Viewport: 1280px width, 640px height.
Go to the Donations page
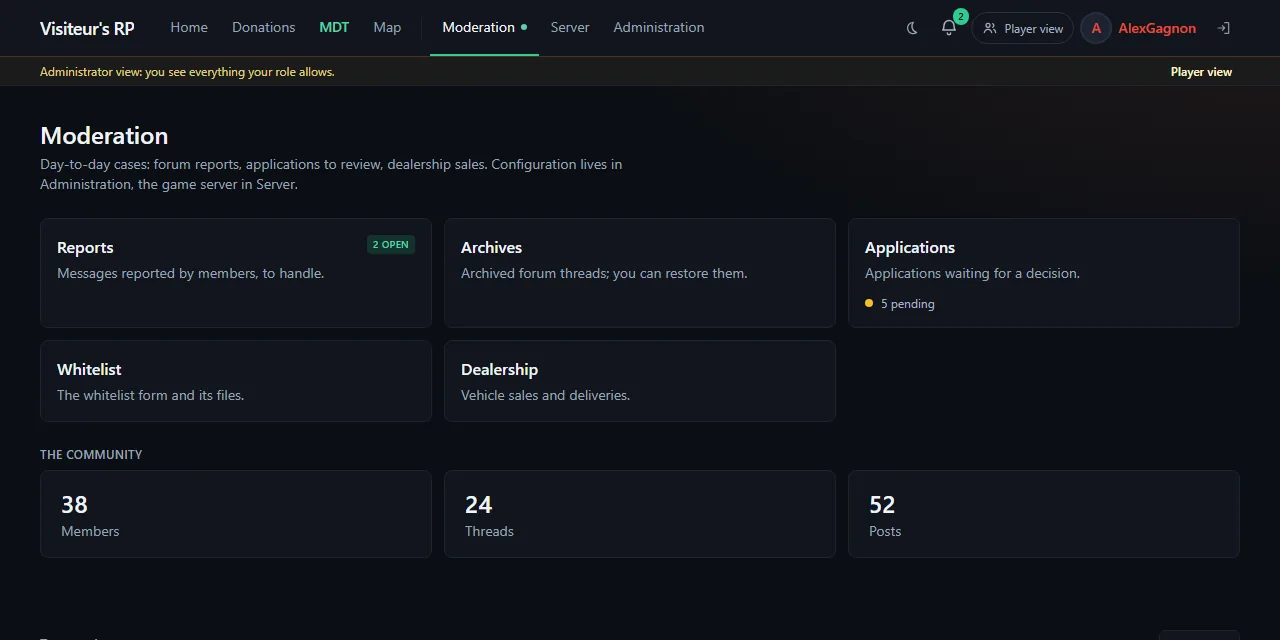click(264, 27)
